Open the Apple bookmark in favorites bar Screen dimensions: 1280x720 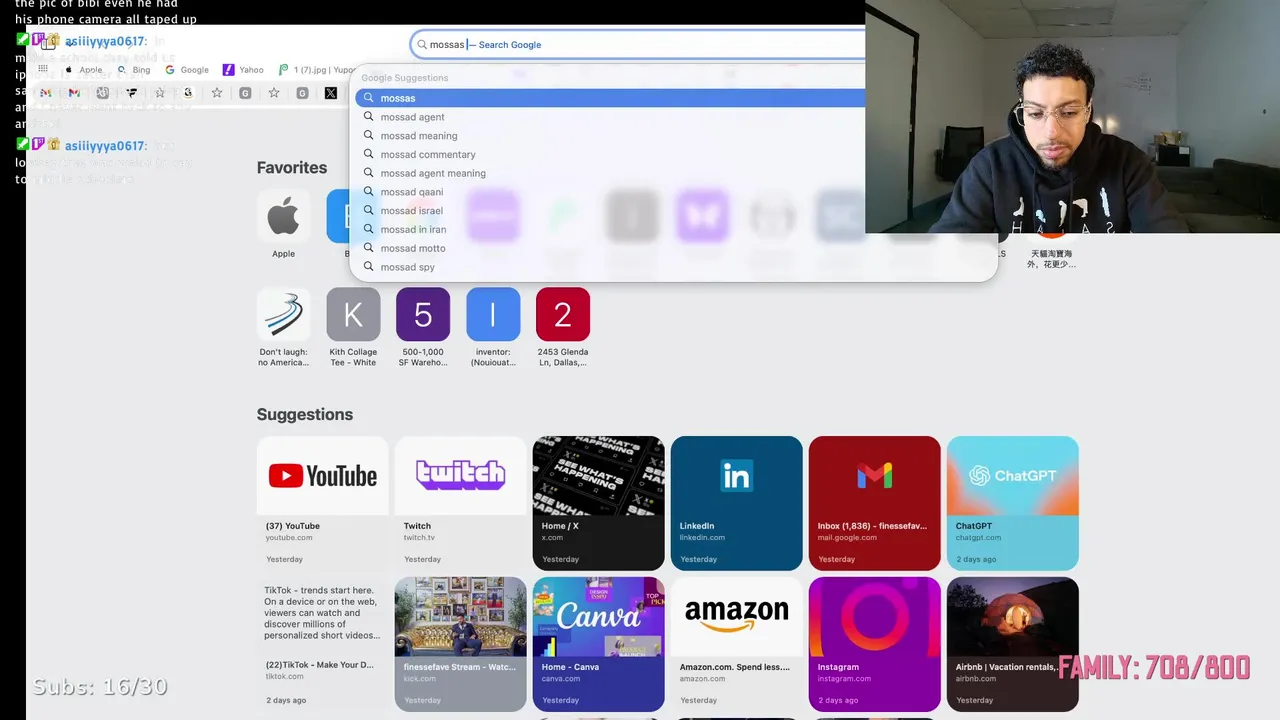[x=84, y=70]
